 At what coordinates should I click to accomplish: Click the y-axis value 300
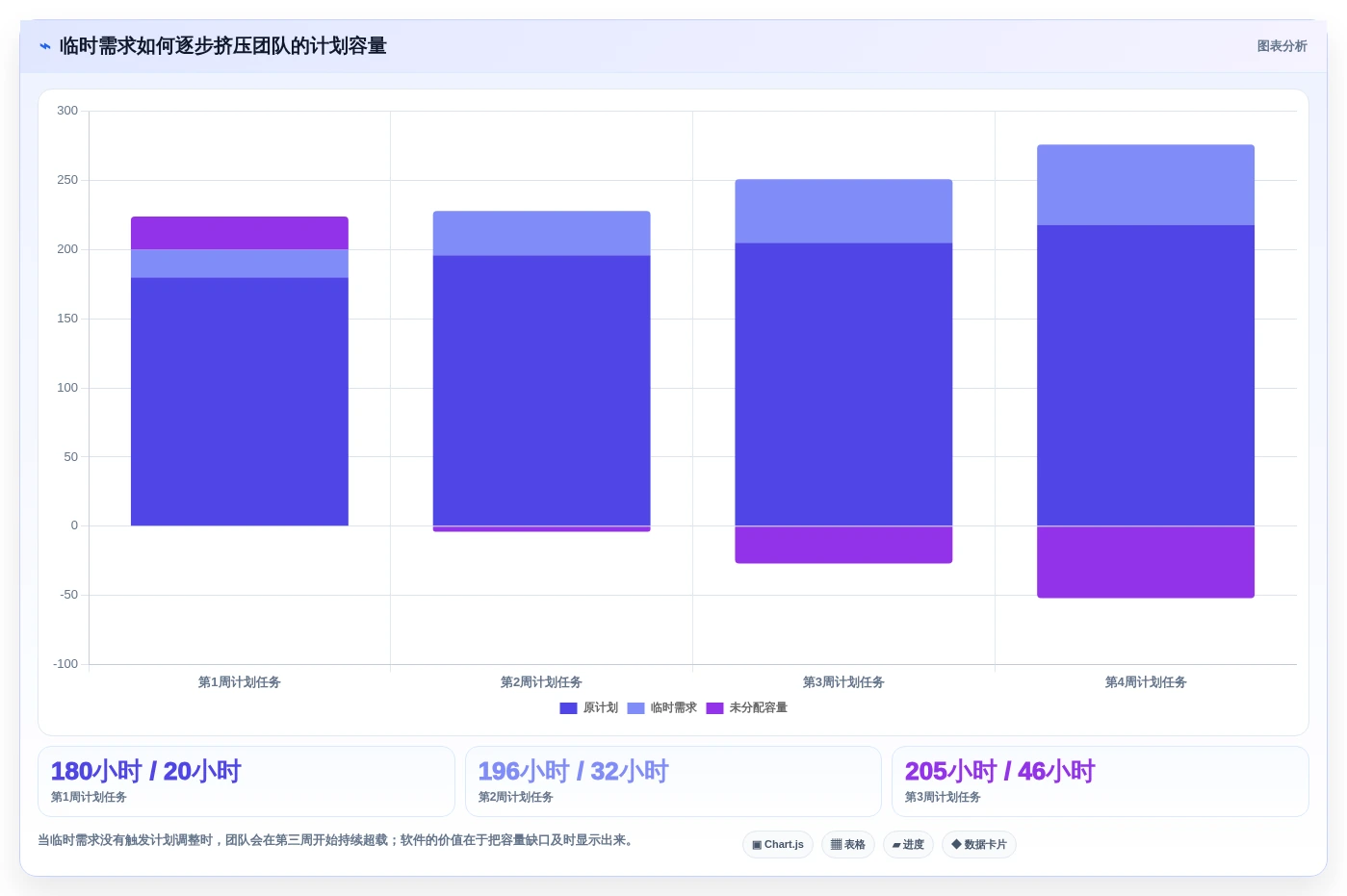click(67, 111)
